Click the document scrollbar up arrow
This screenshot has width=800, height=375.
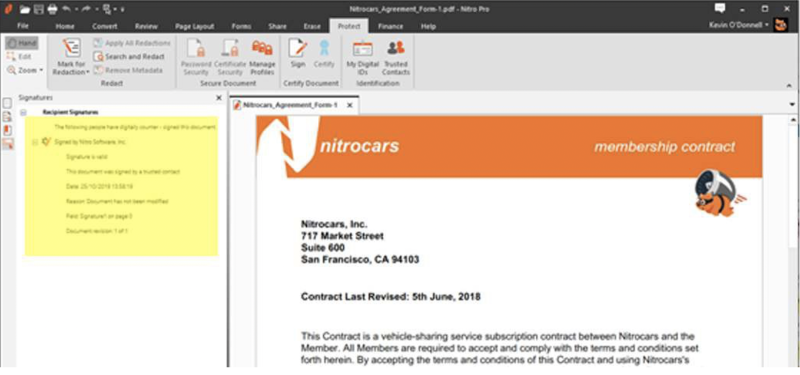(x=792, y=120)
